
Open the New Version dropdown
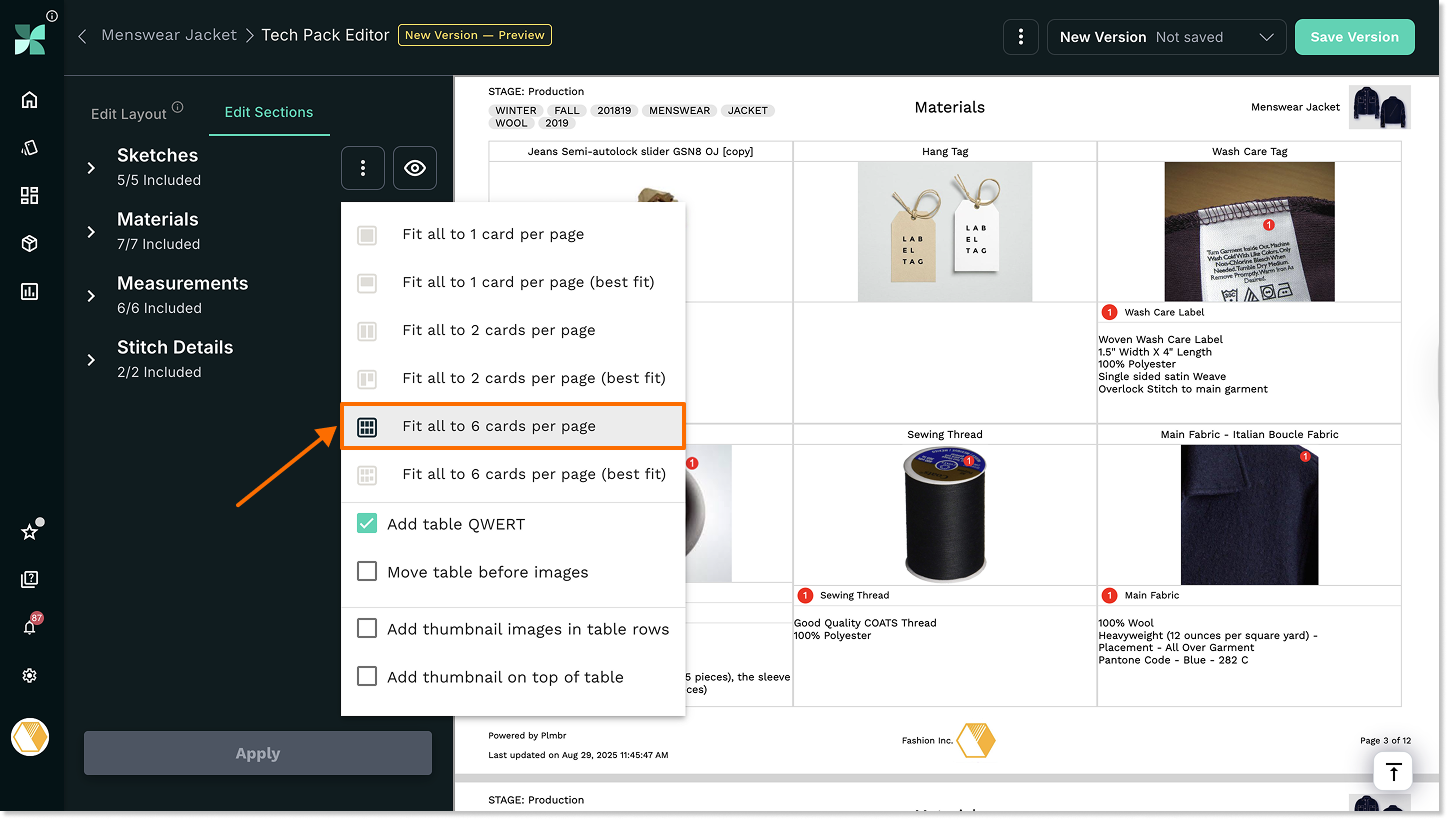(1166, 37)
